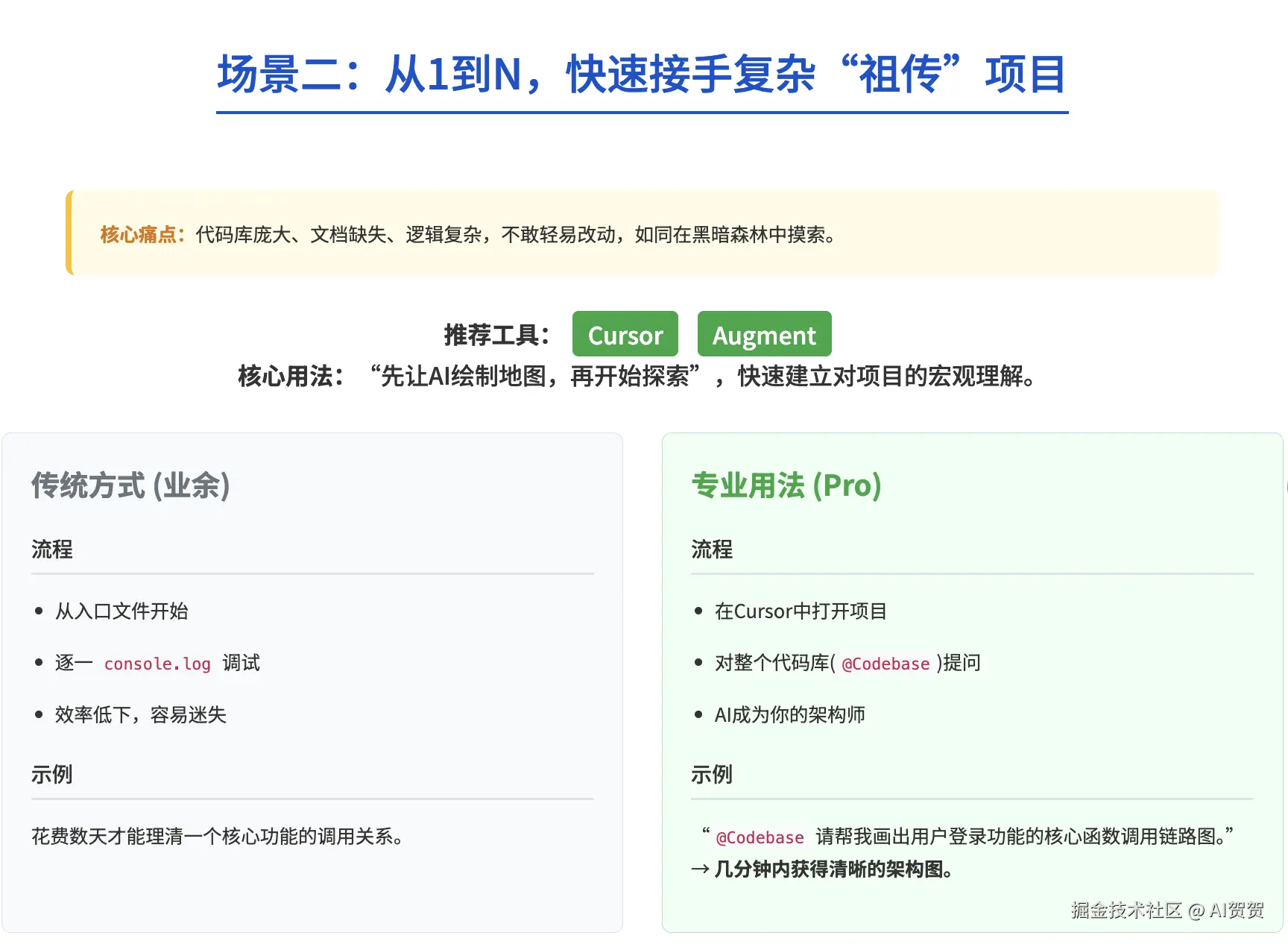Click "@Codebase" before "请帮我画出"
Image resolution: width=1288 pixels, height=944 pixels.
click(760, 837)
